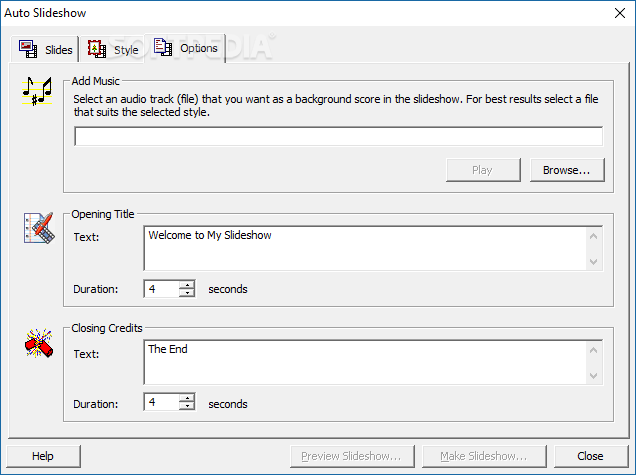
Task: Click the Opening Title notepad-and-pen icon
Action: click(x=39, y=228)
